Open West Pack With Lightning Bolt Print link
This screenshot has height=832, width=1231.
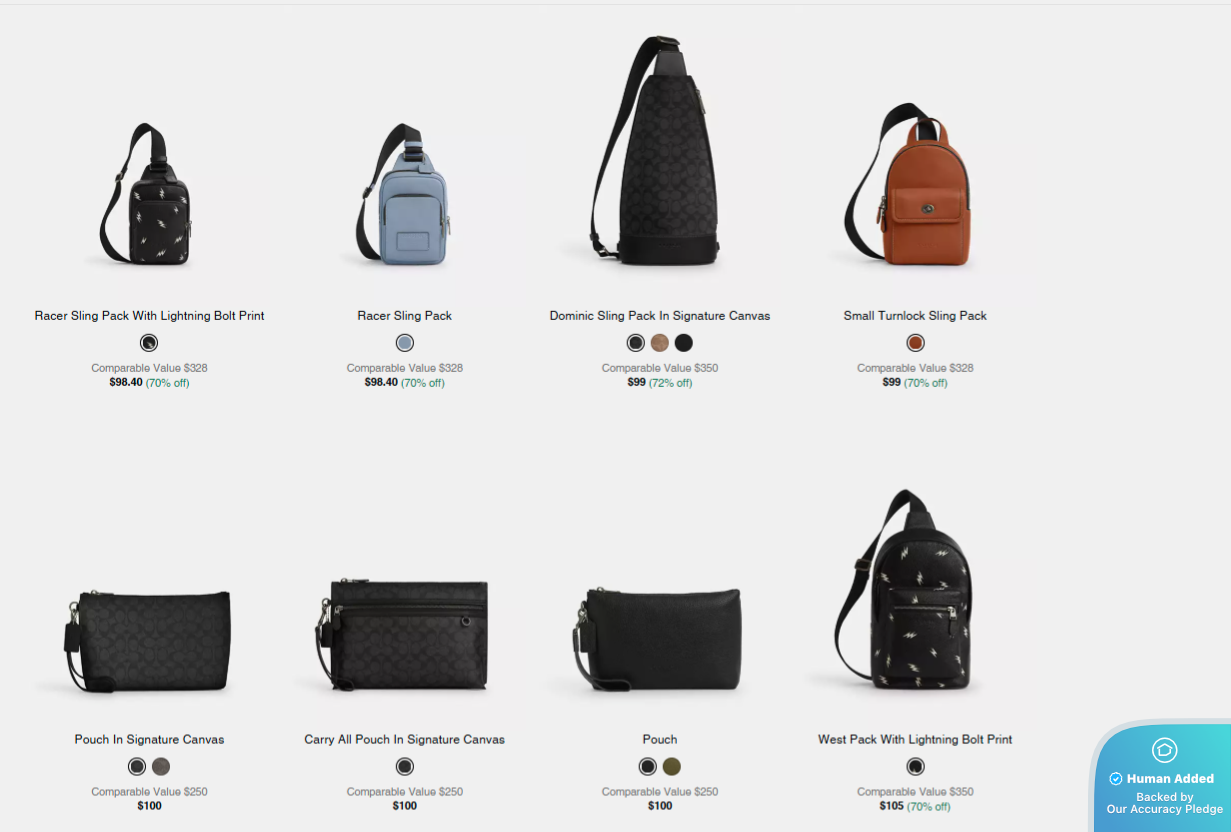pyautogui.click(x=915, y=740)
